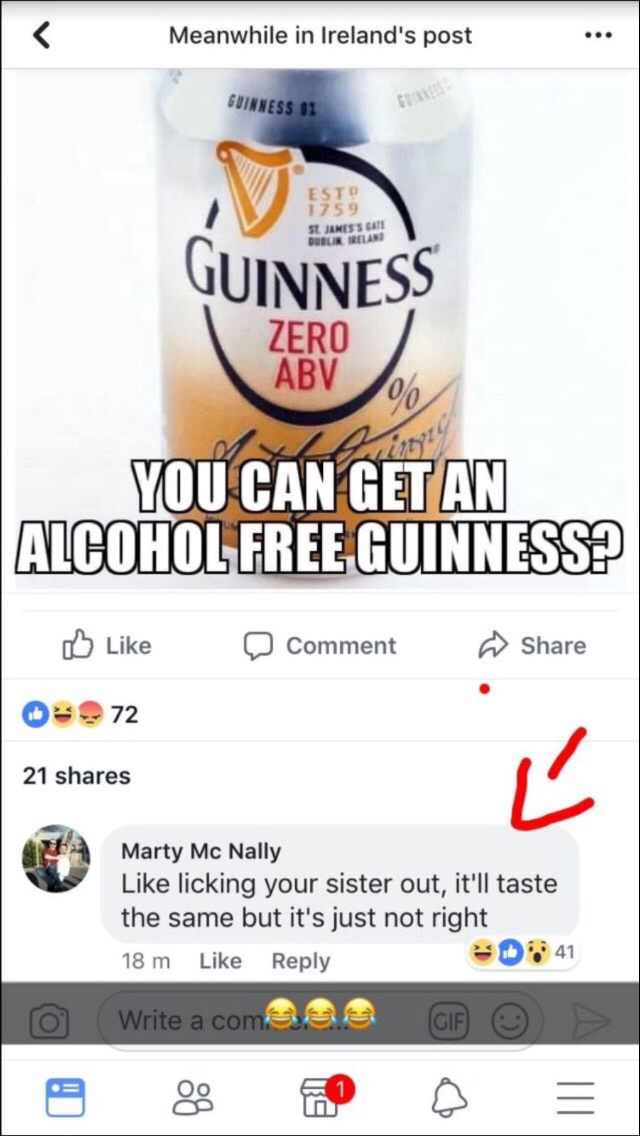
Task: Share the Guinness post
Action: 532,646
